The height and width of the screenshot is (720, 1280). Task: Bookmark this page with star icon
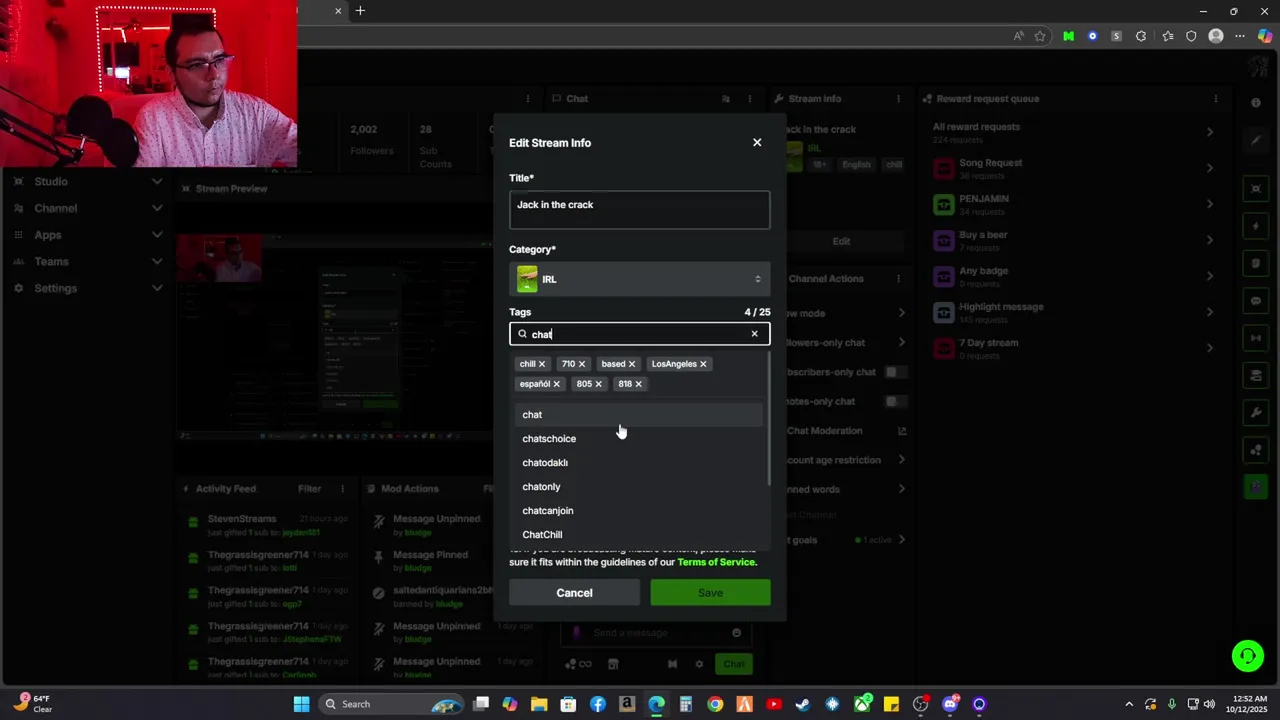pyautogui.click(x=1040, y=36)
